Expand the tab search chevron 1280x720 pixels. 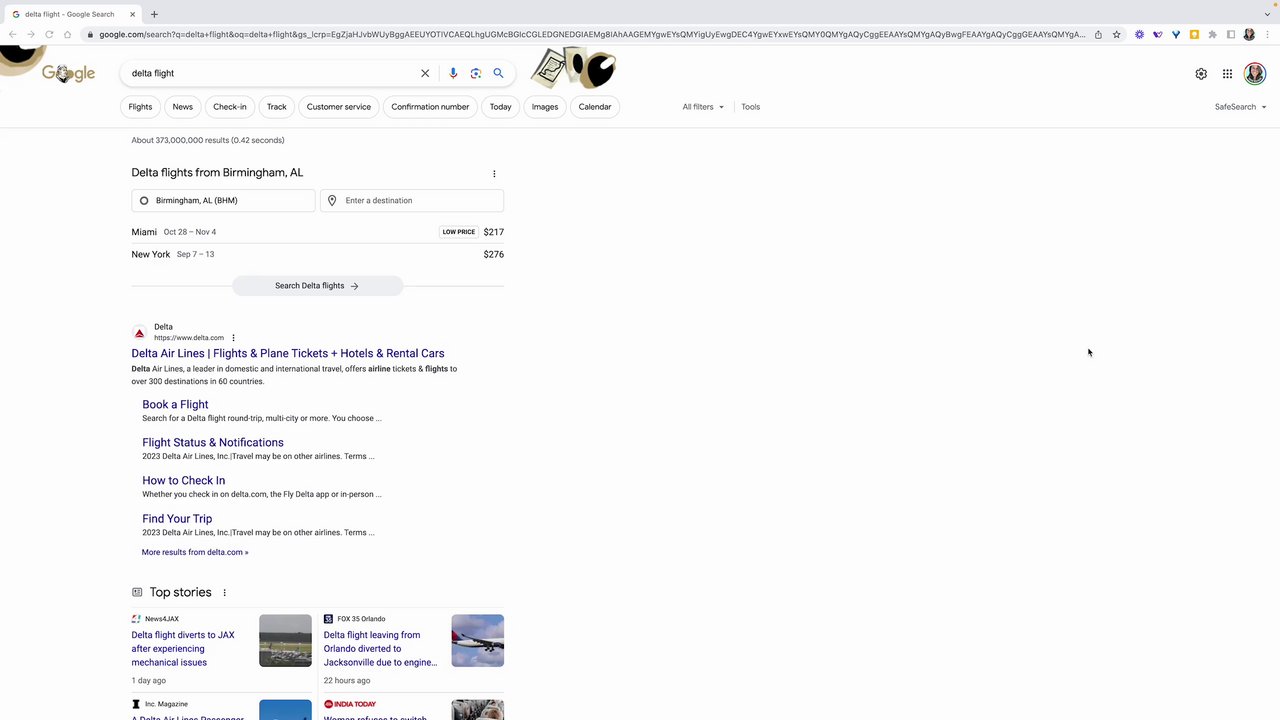pyautogui.click(x=1267, y=14)
